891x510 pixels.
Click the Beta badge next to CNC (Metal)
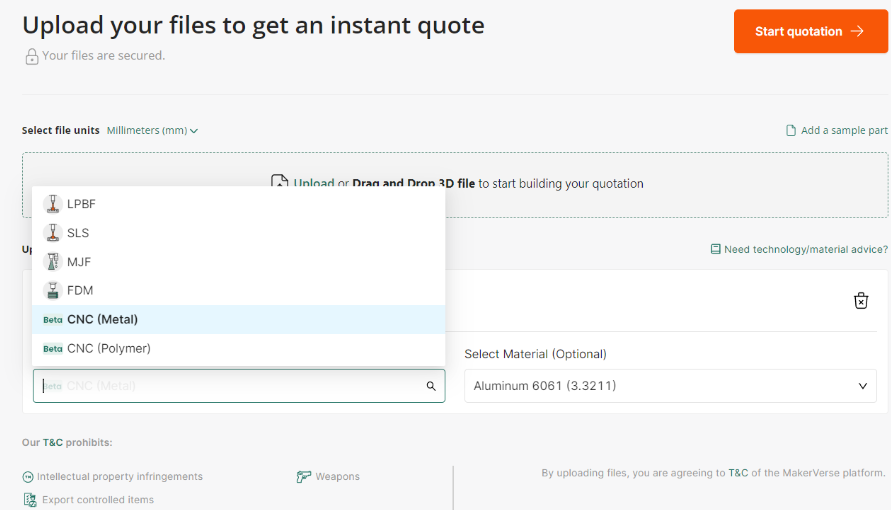coord(53,320)
